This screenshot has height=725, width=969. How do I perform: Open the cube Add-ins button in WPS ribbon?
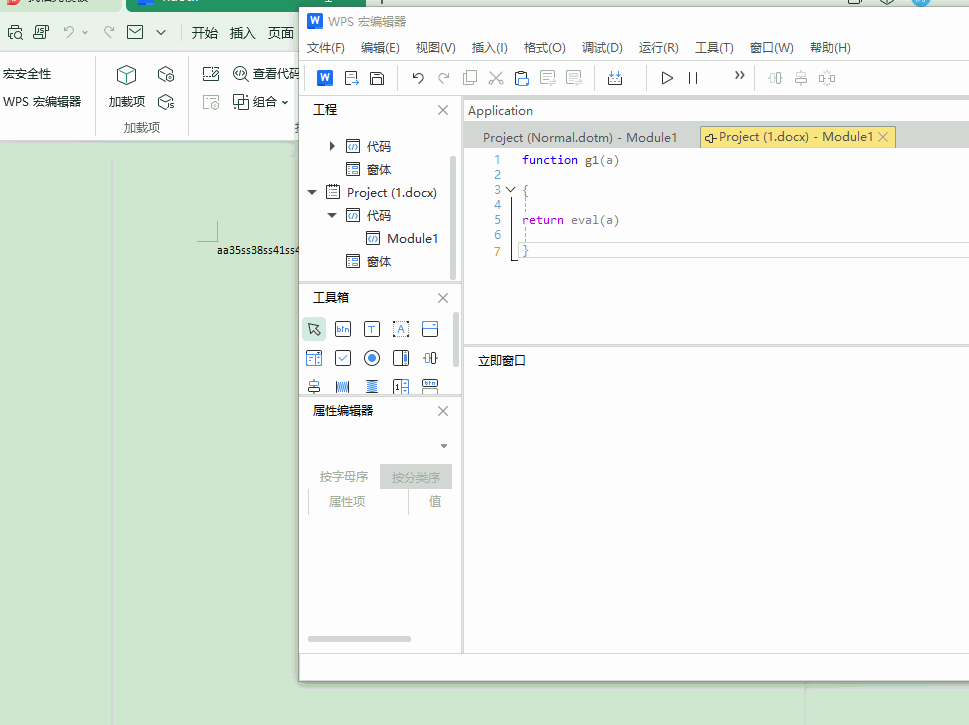(x=127, y=87)
